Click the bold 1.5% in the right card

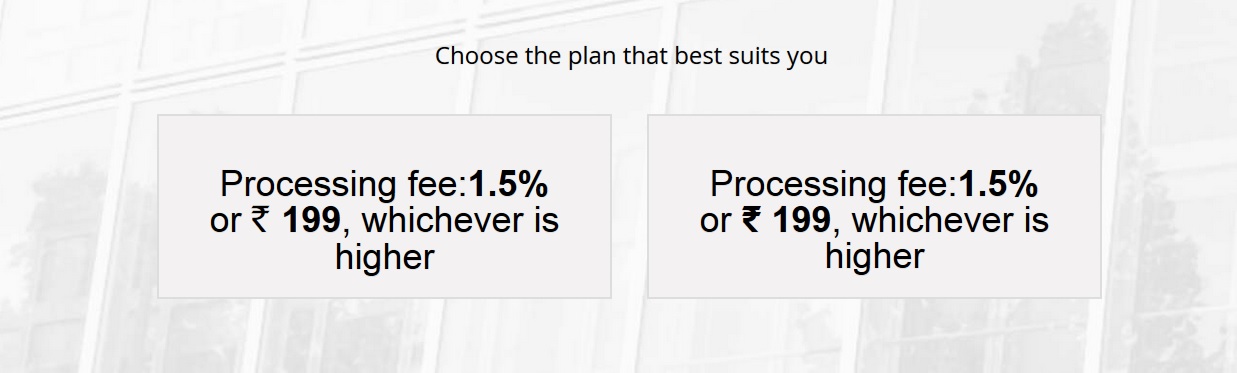[x=998, y=184]
